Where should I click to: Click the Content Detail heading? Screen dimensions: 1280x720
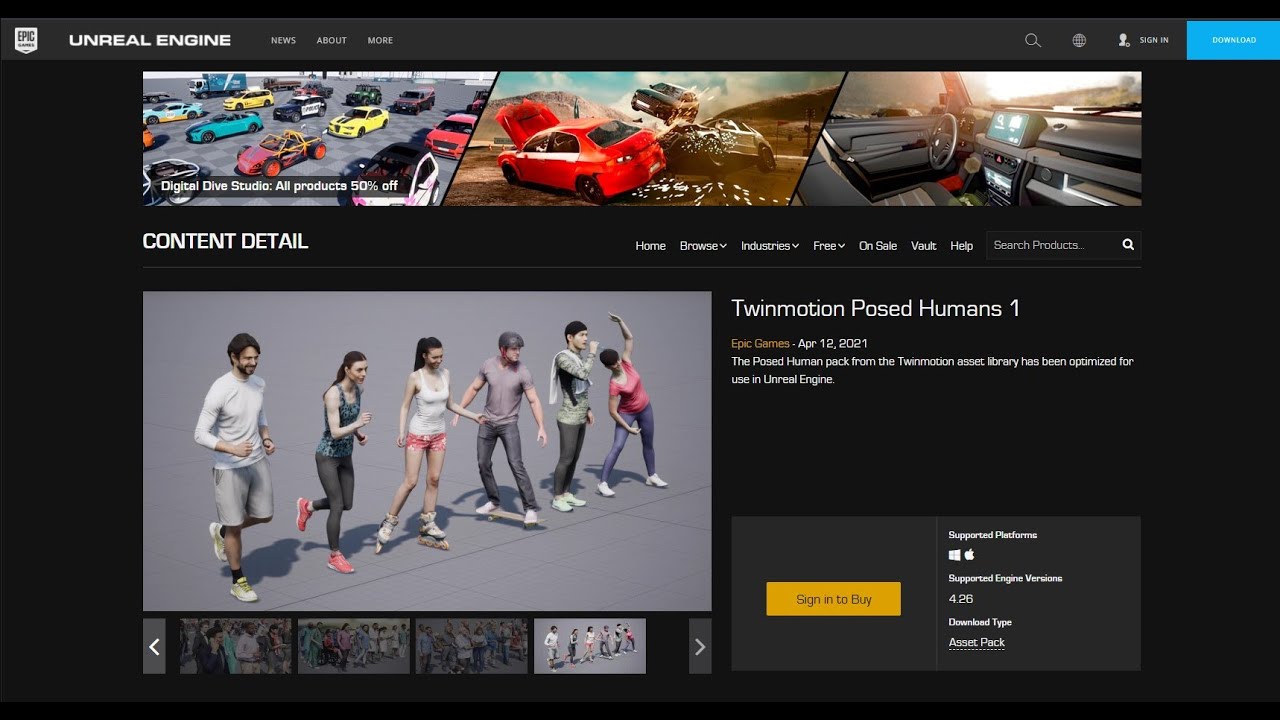click(x=225, y=241)
